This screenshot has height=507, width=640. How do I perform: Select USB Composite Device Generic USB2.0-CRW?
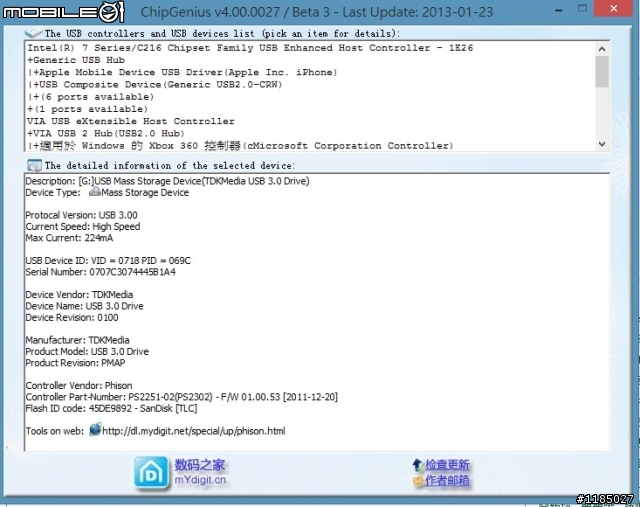[x=155, y=84]
